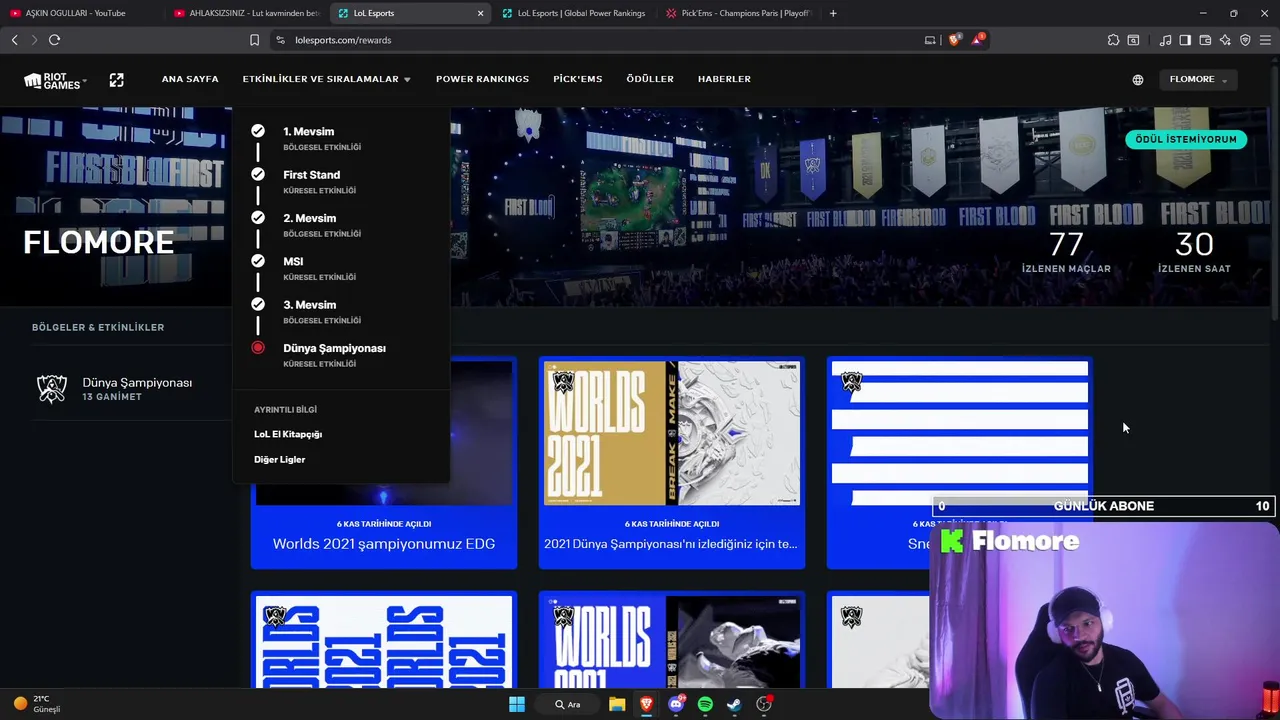Click the Brave VPN shield icon
The width and height of the screenshot is (1280, 720).
pos(1245,40)
